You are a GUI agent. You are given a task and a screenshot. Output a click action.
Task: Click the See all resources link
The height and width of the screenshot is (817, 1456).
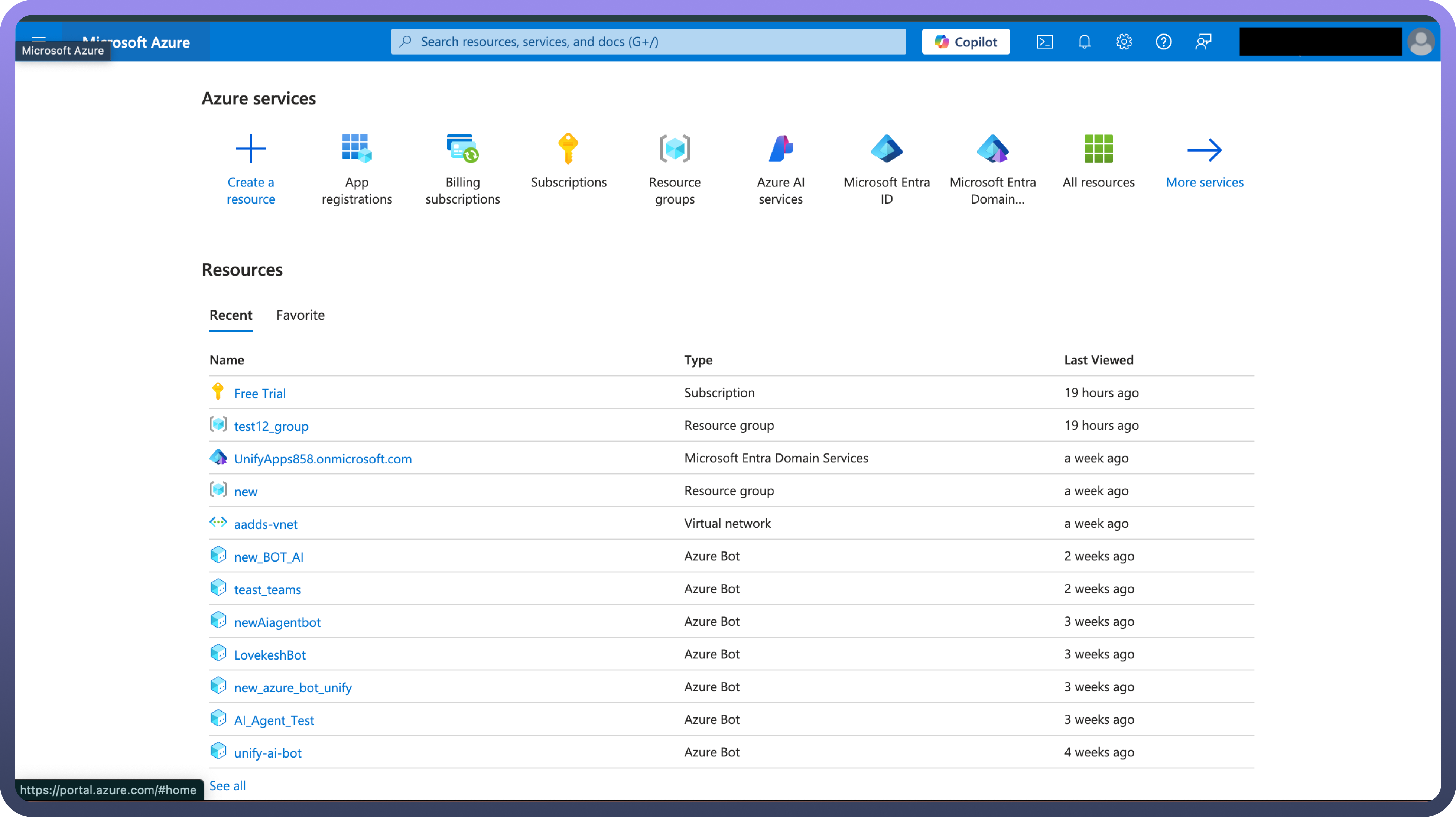pyautogui.click(x=227, y=785)
